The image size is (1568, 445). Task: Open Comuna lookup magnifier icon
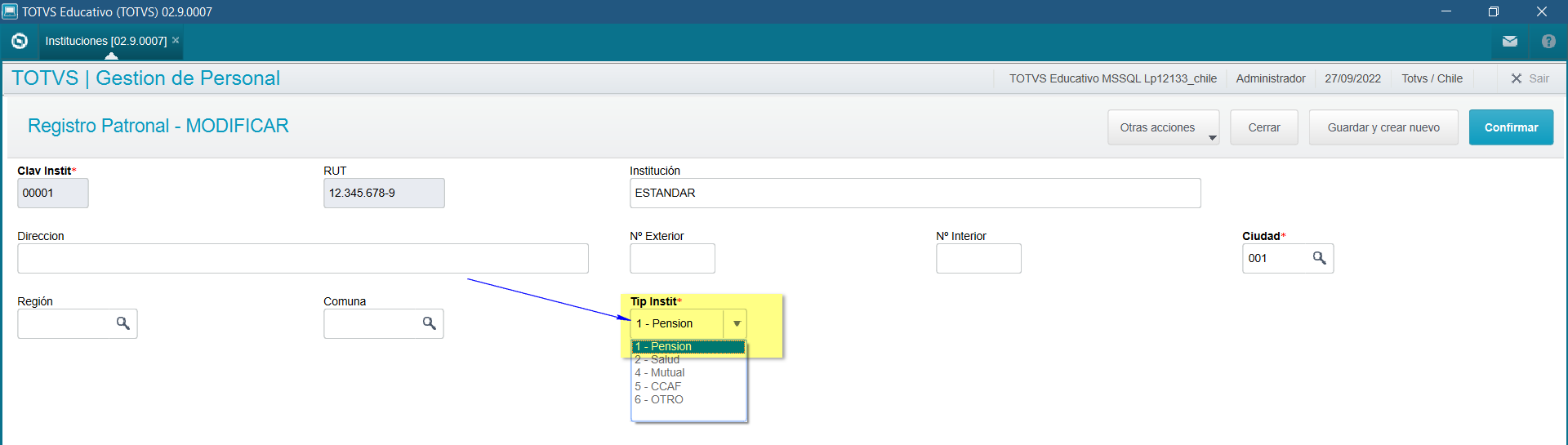click(x=429, y=323)
